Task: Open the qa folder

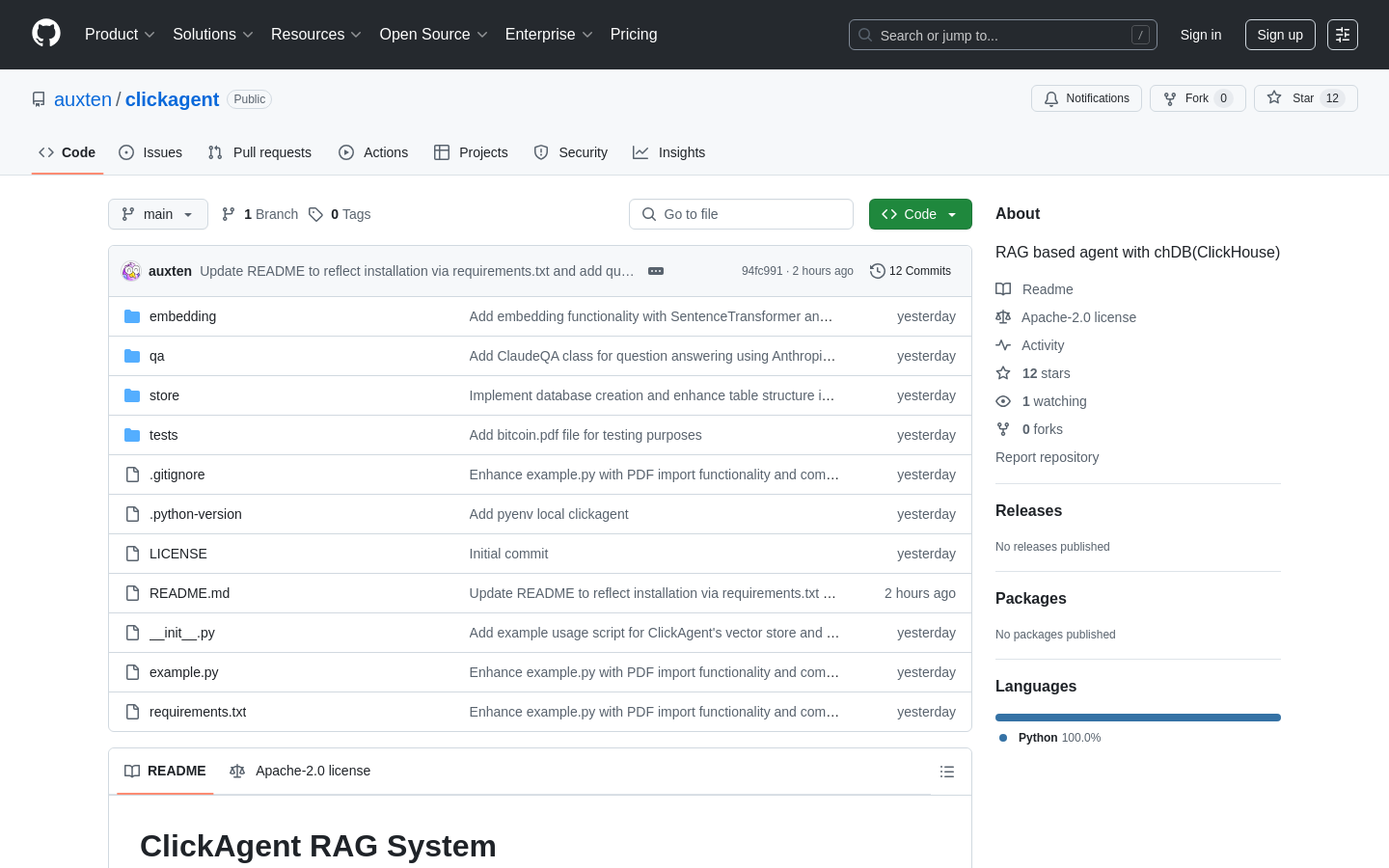Action: click(156, 356)
